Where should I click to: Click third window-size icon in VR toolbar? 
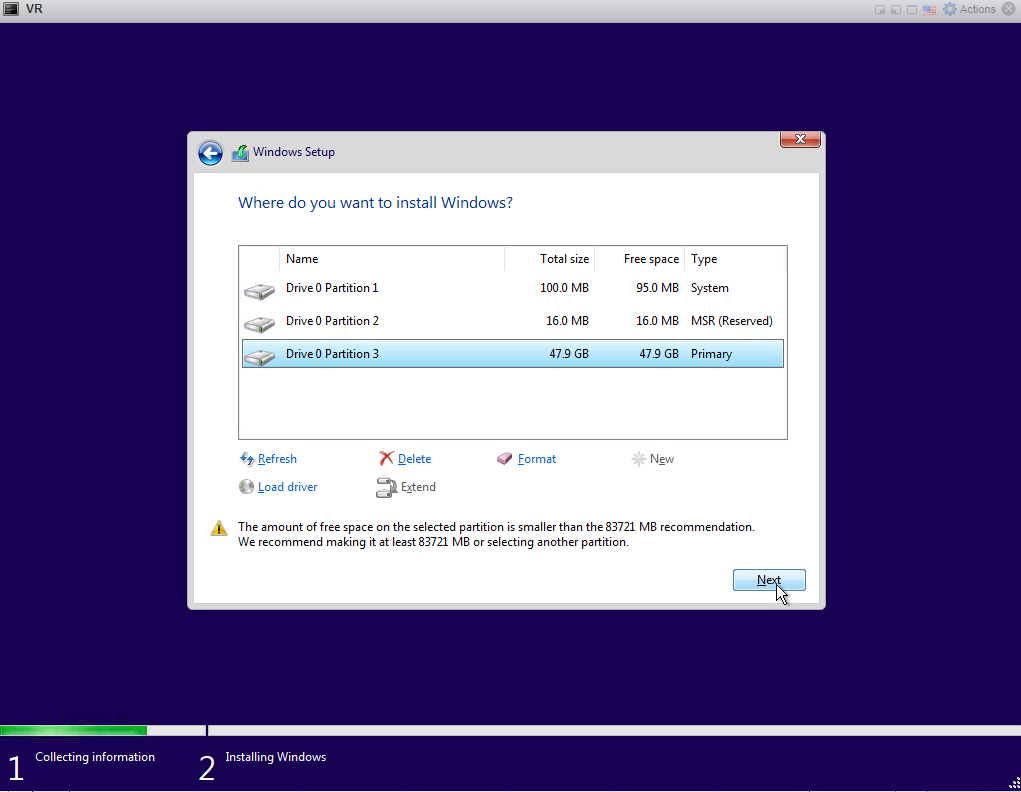coord(912,10)
